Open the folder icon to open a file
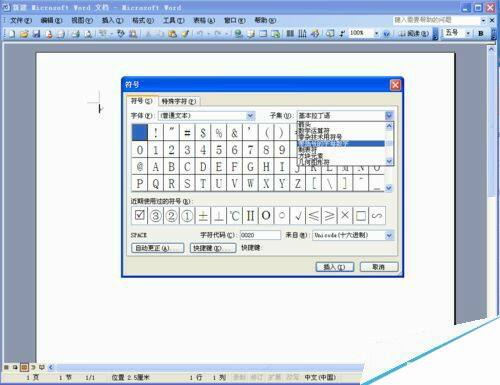The height and width of the screenshot is (385, 500). pos(24,34)
